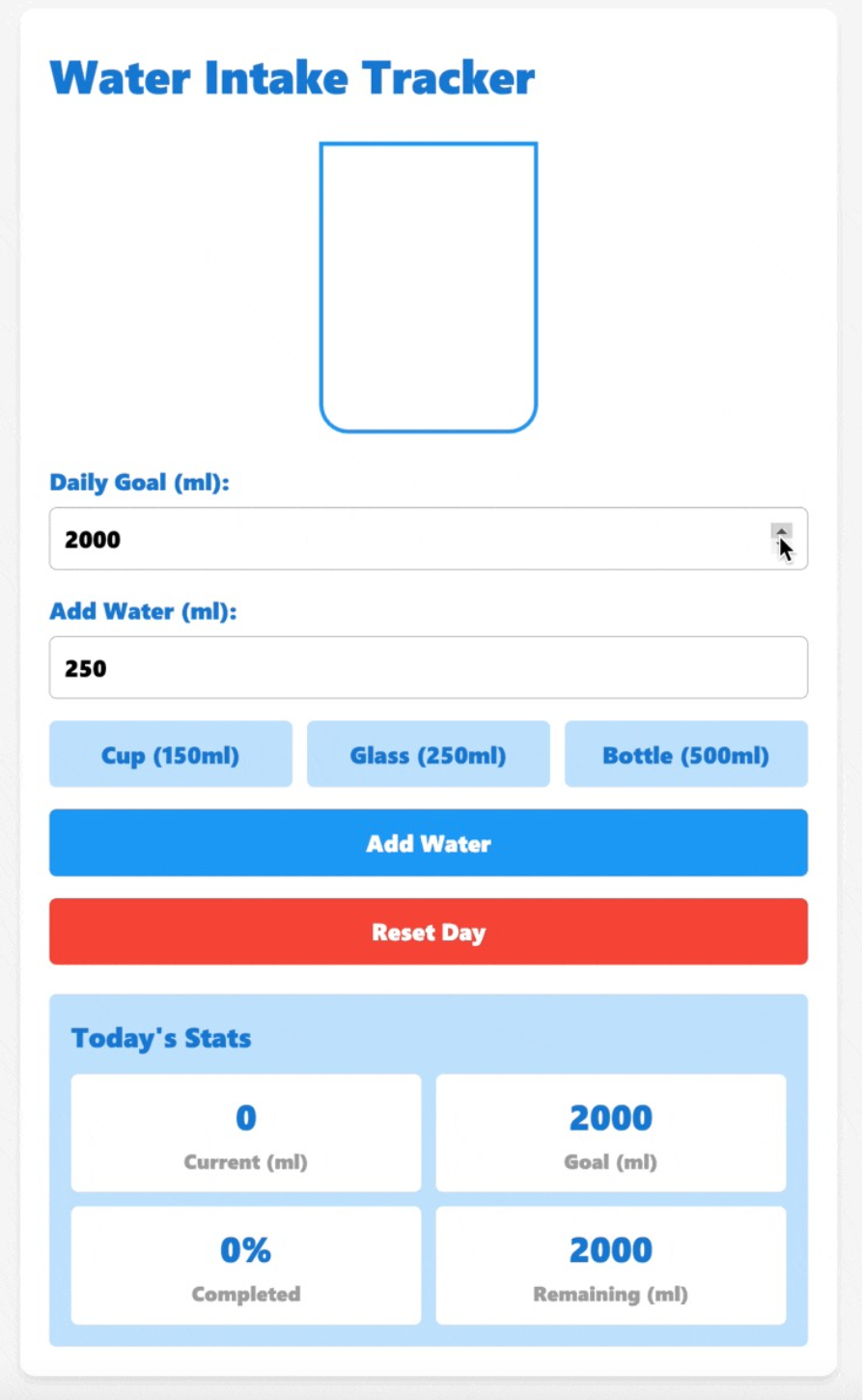Click the Today's Stats heading
This screenshot has height=1400, width=863.
click(x=161, y=1038)
